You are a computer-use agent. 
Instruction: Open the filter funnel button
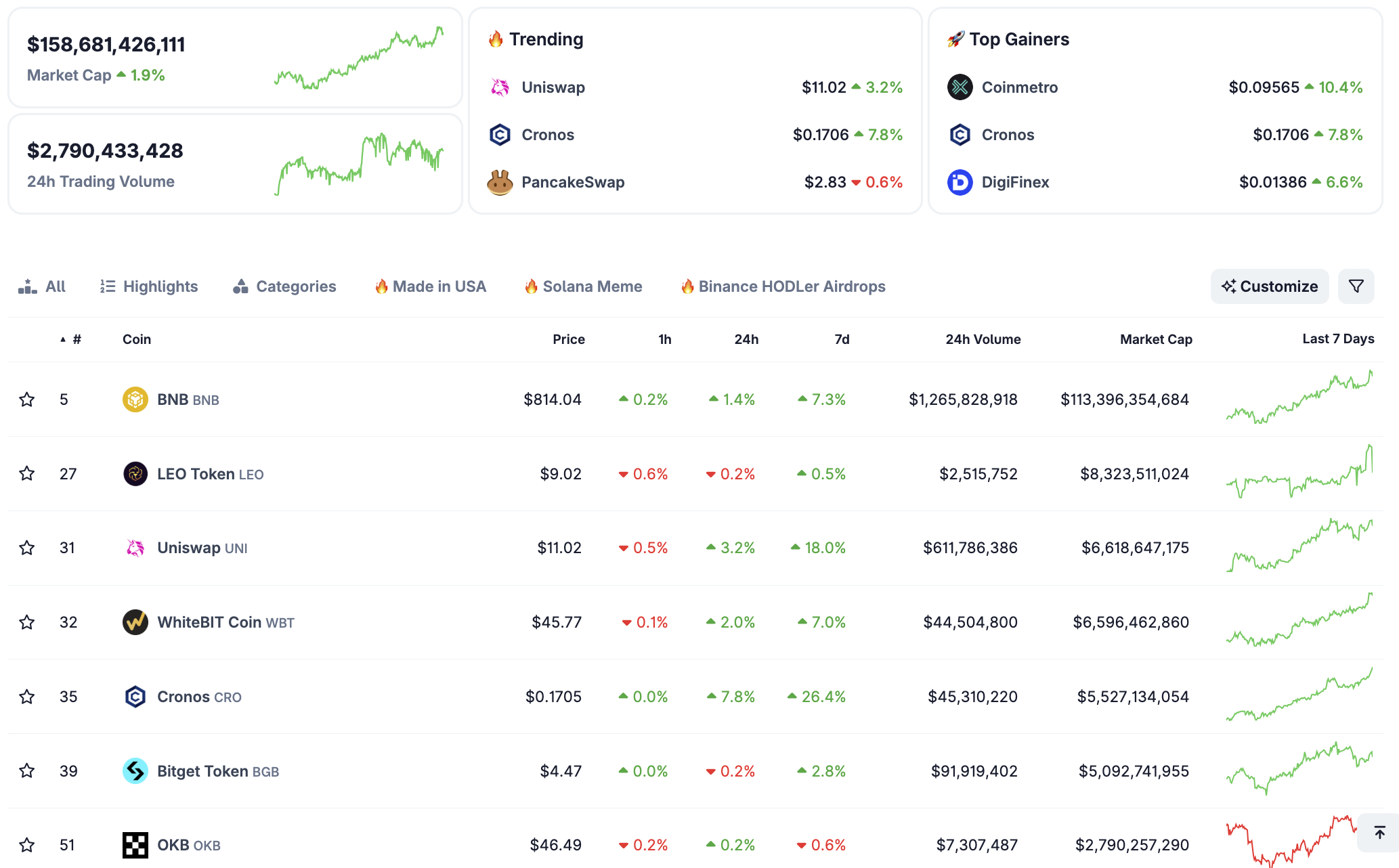coord(1356,286)
